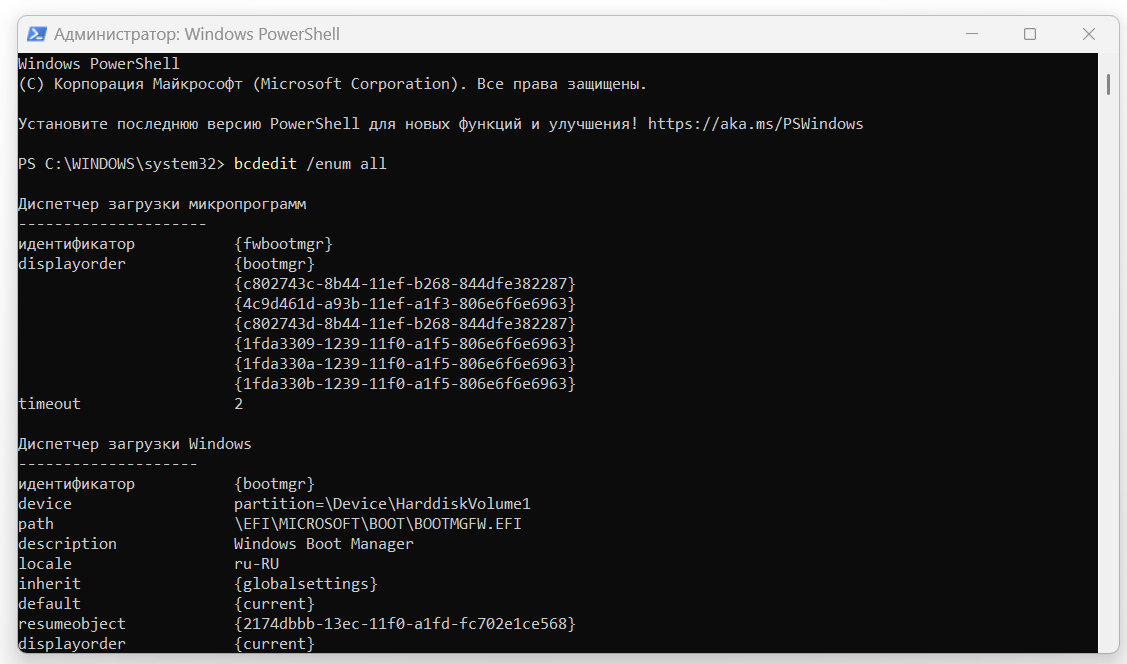Click the resumeobject label

coord(72,624)
